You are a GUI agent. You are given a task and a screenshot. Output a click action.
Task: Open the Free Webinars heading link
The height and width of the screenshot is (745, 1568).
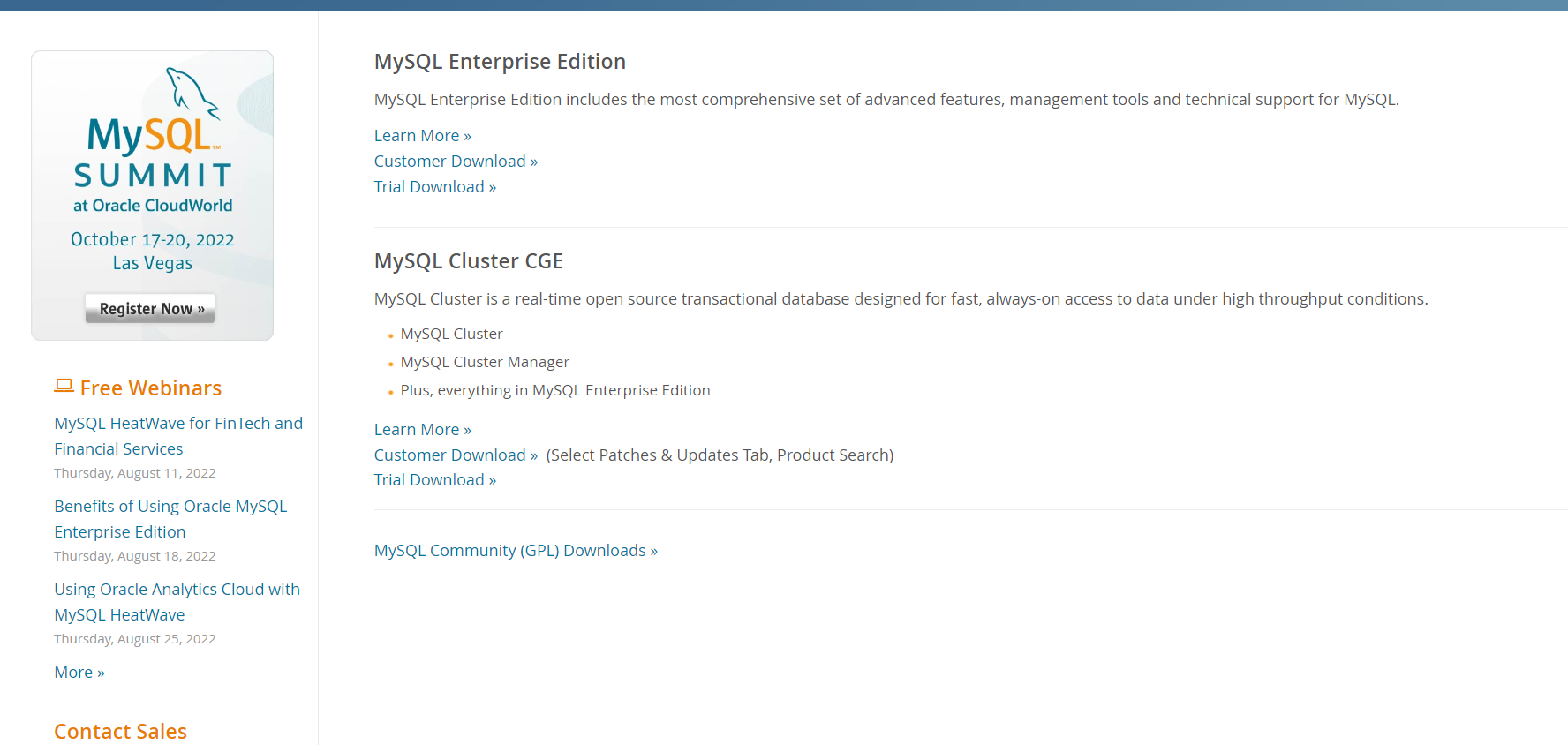[x=151, y=388]
